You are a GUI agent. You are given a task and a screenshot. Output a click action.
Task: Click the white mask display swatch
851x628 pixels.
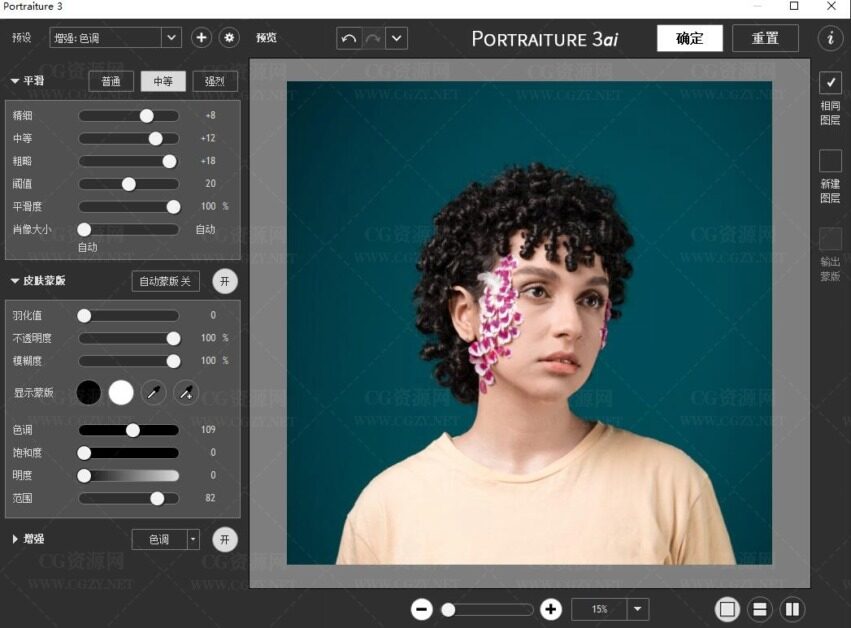[121, 393]
